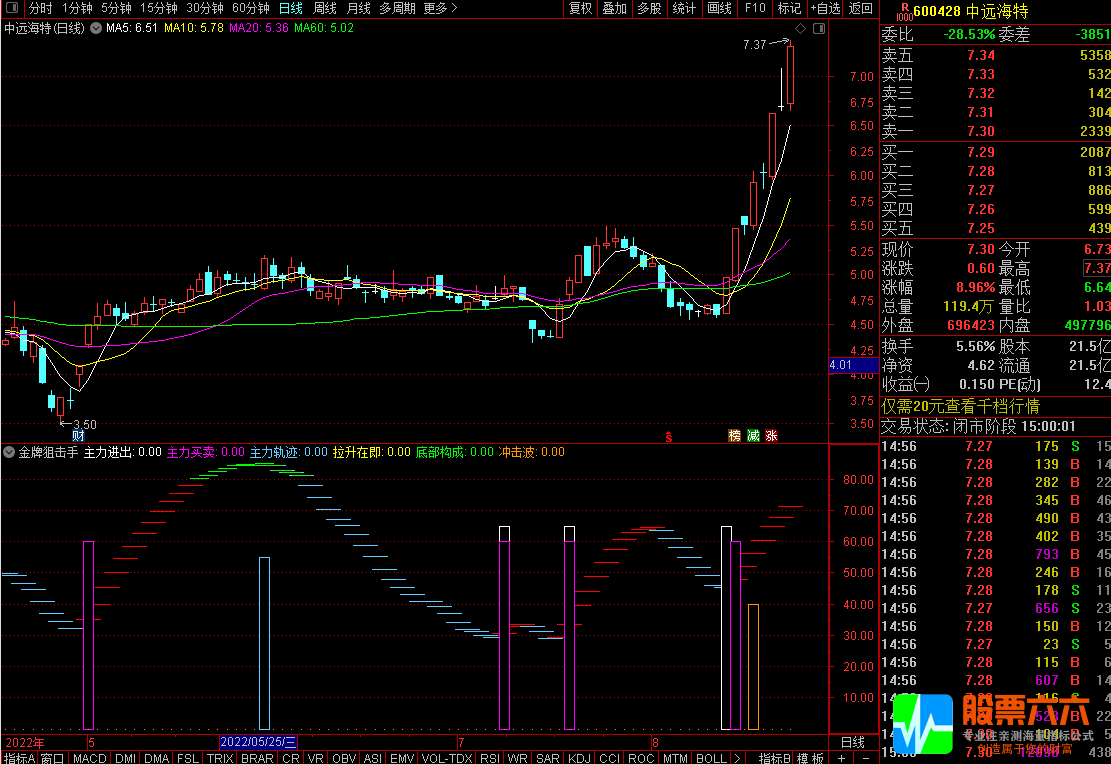Open the 指标A indicator group

(19, 758)
